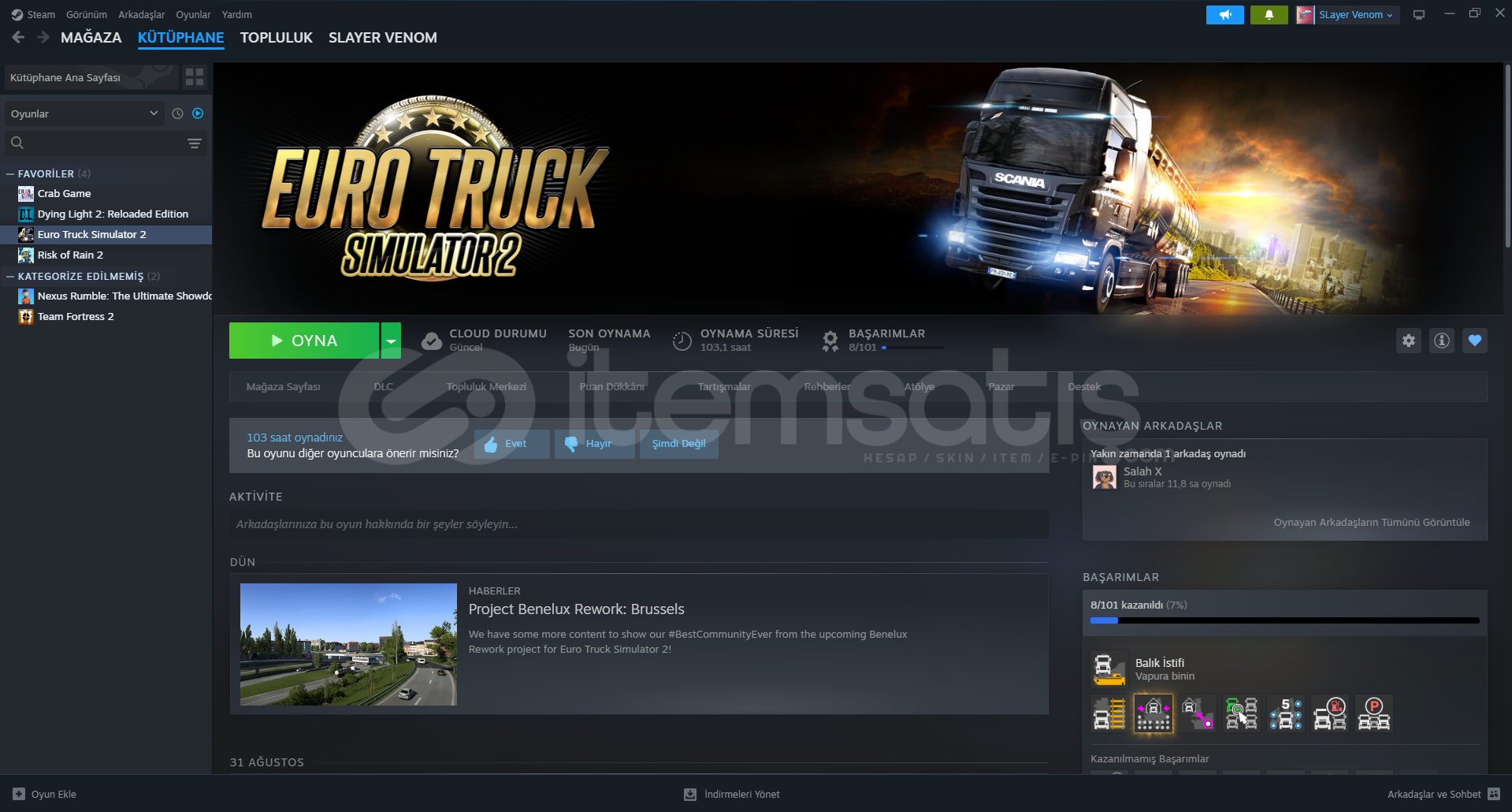Show game info icon
Image resolution: width=1512 pixels, height=812 pixels.
point(1442,341)
